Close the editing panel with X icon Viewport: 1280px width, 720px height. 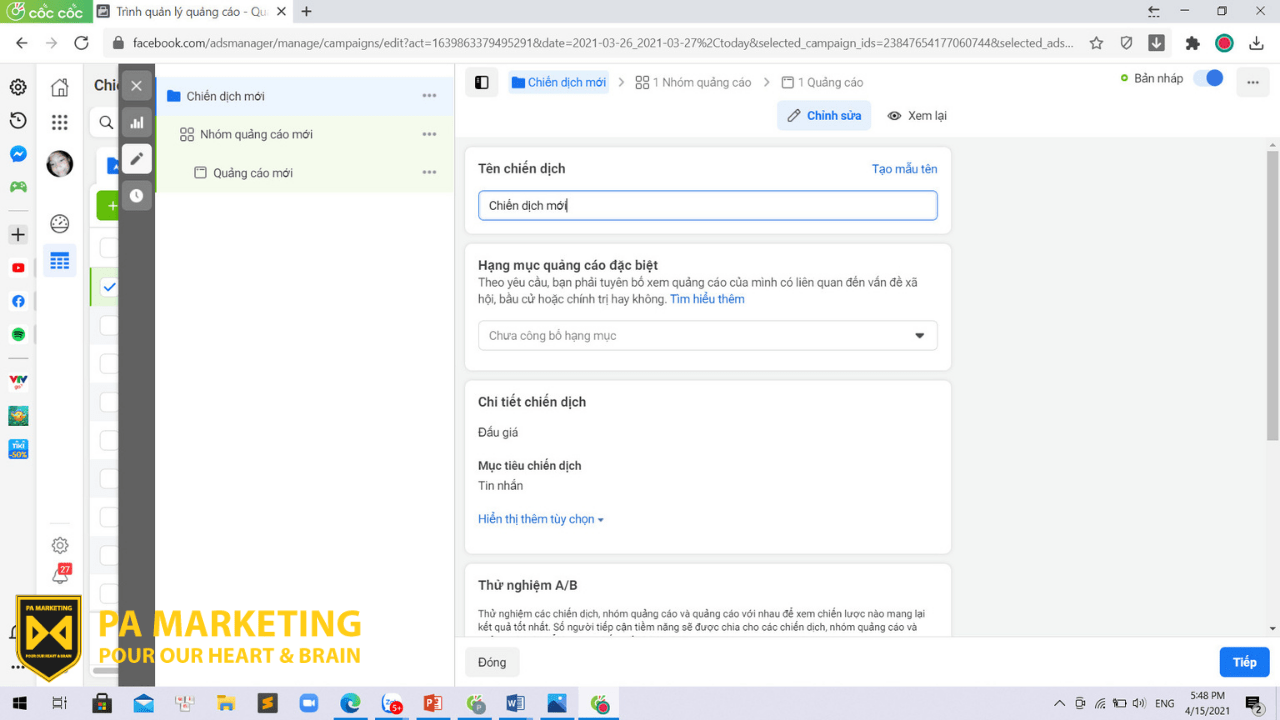click(x=137, y=86)
